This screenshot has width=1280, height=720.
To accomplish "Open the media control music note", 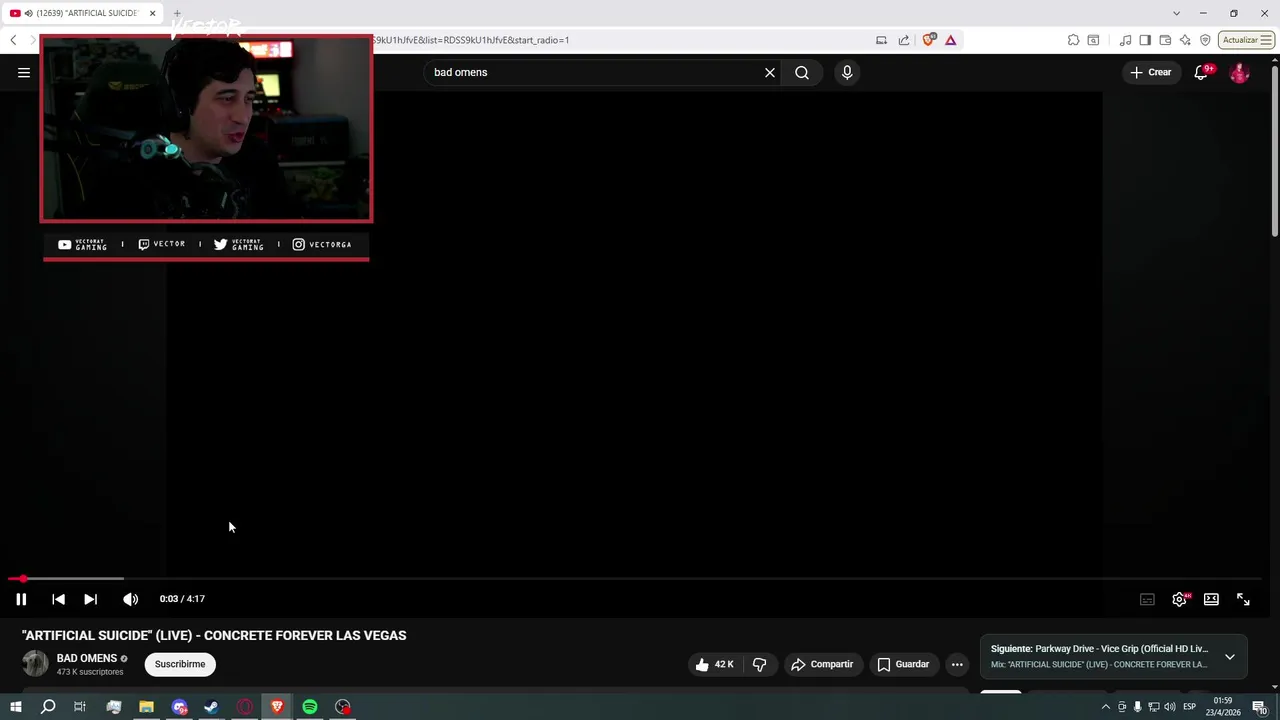I will tap(1125, 40).
